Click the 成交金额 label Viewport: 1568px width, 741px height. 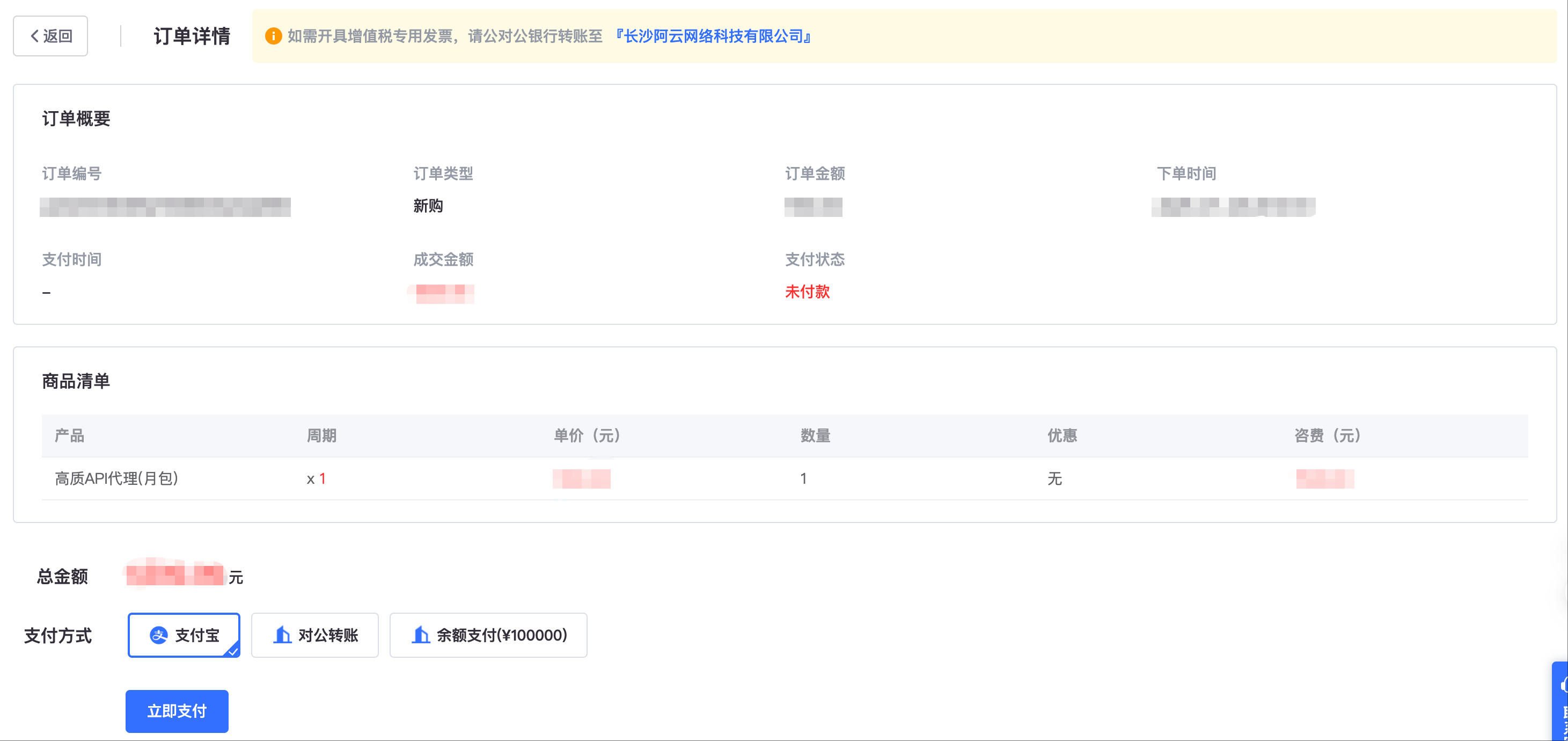tap(443, 259)
